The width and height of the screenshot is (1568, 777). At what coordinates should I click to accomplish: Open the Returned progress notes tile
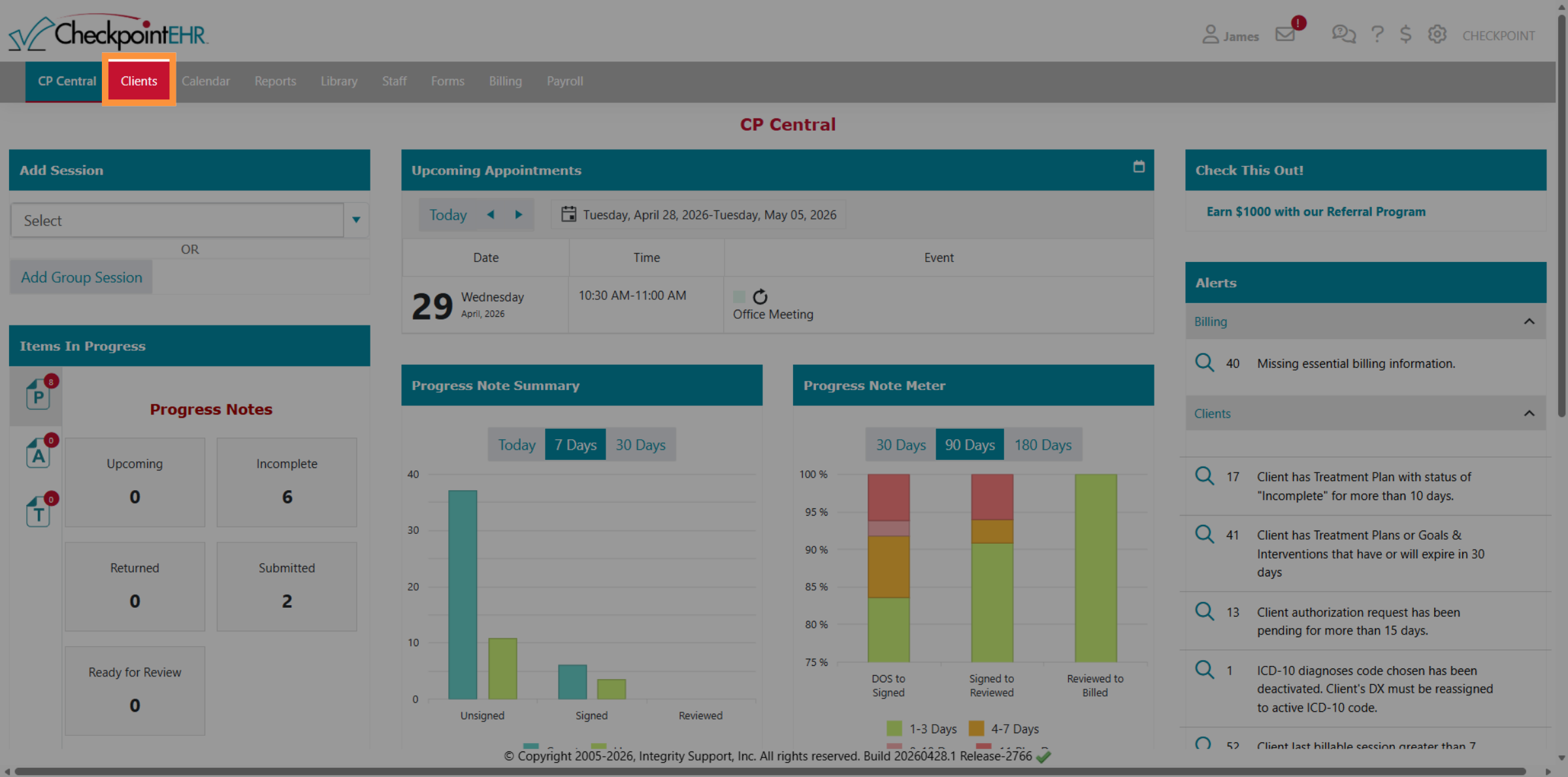point(135,586)
